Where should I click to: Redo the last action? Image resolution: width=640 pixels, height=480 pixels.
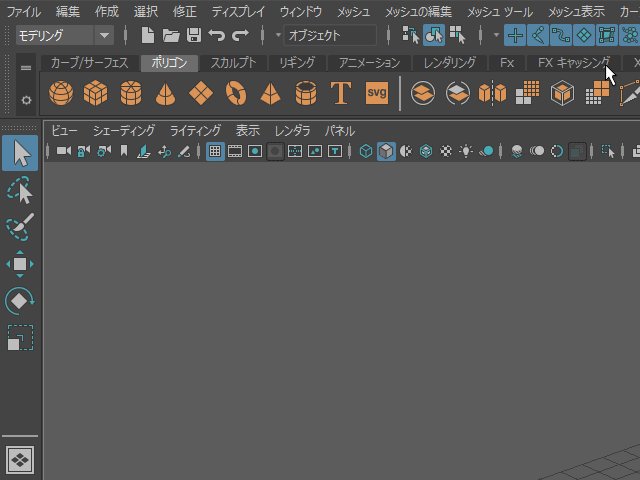click(240, 36)
